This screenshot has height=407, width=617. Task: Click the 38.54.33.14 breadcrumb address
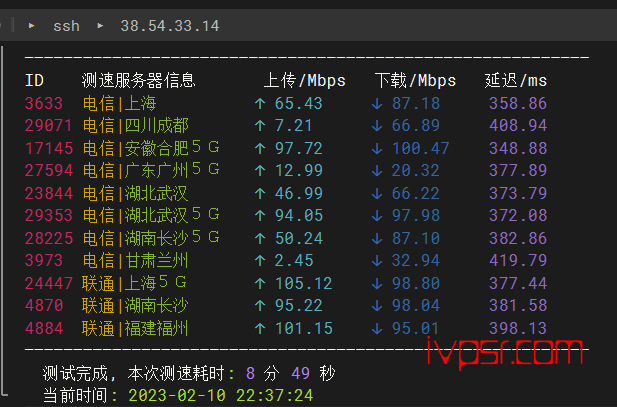coord(170,26)
